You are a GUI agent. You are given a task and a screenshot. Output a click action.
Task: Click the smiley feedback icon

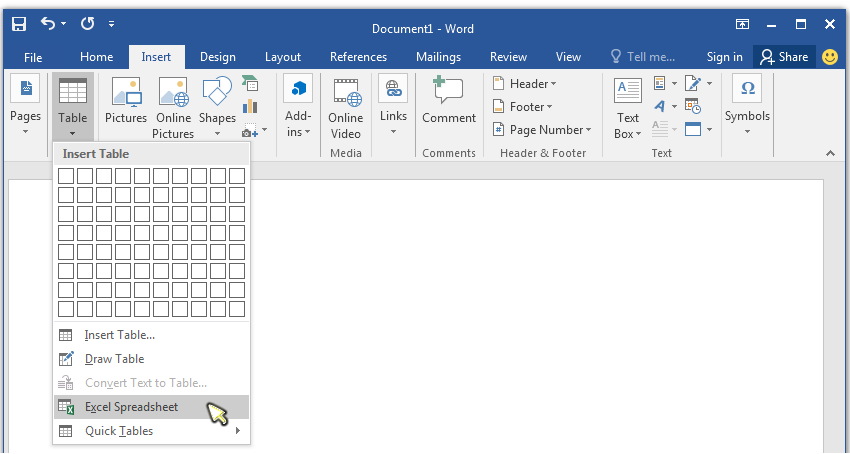(x=830, y=57)
